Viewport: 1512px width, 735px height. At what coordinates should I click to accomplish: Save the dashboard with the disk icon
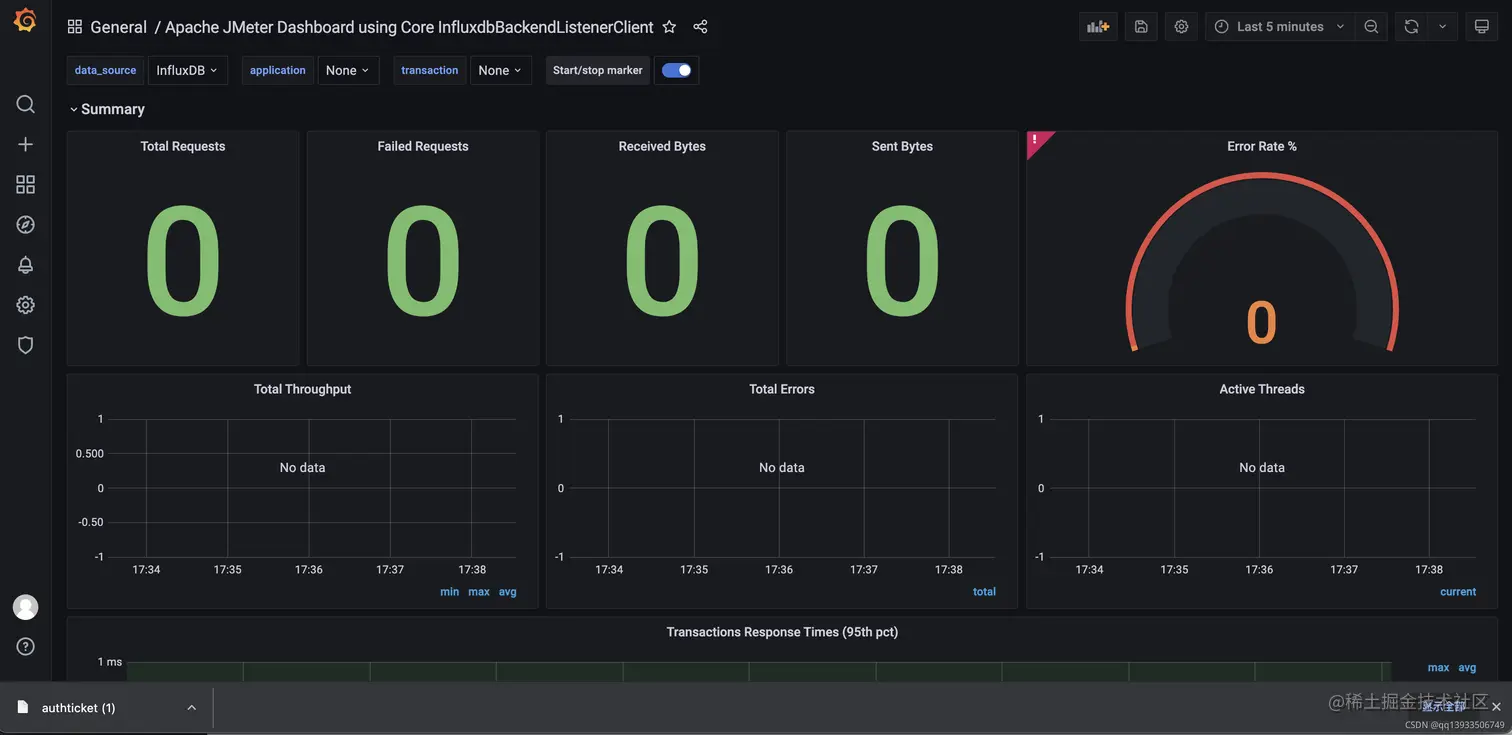pyautogui.click(x=1141, y=27)
